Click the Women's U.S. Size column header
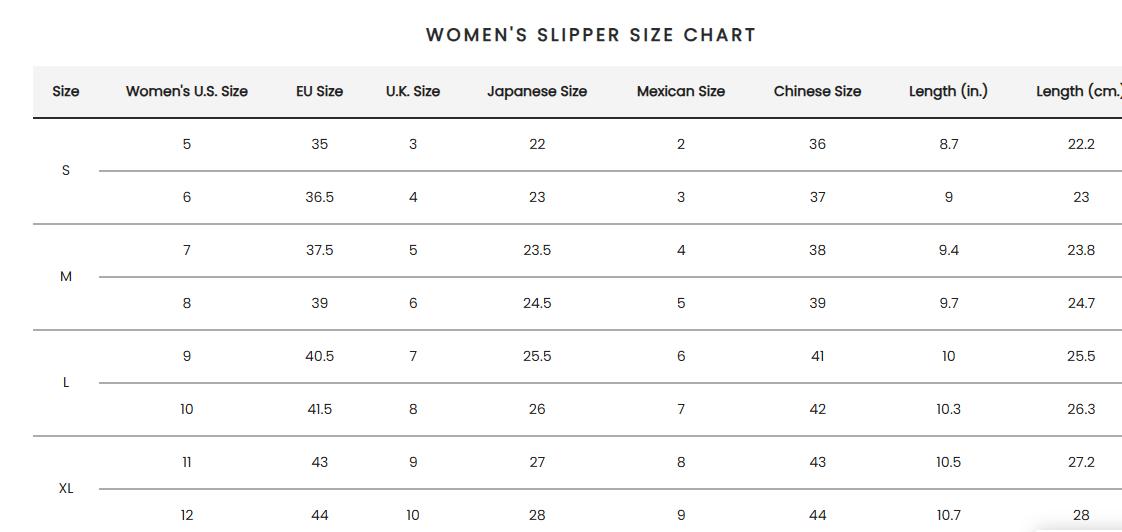Screen dimensions: 1122x532 [187, 91]
